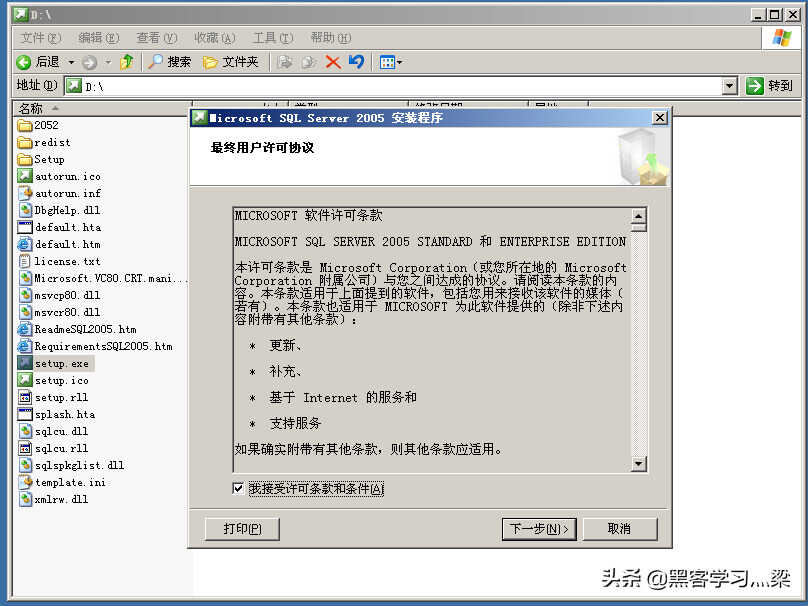The image size is (808, 606).
Task: Click the sqlcu.rll file name
Action: pyautogui.click(x=61, y=448)
